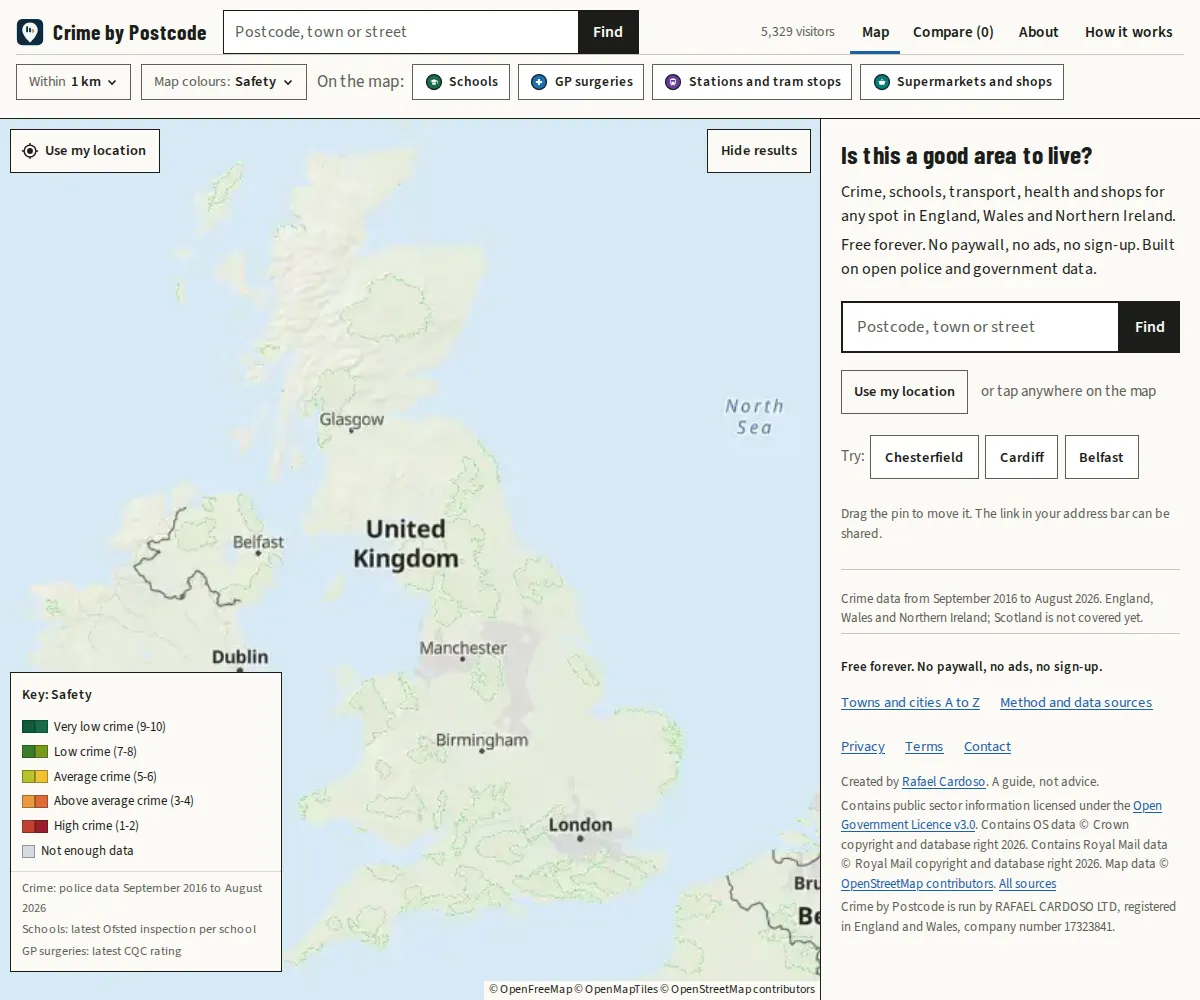Click Manchester on the map
Viewport: 1200px width, 1000px height.
463,648
